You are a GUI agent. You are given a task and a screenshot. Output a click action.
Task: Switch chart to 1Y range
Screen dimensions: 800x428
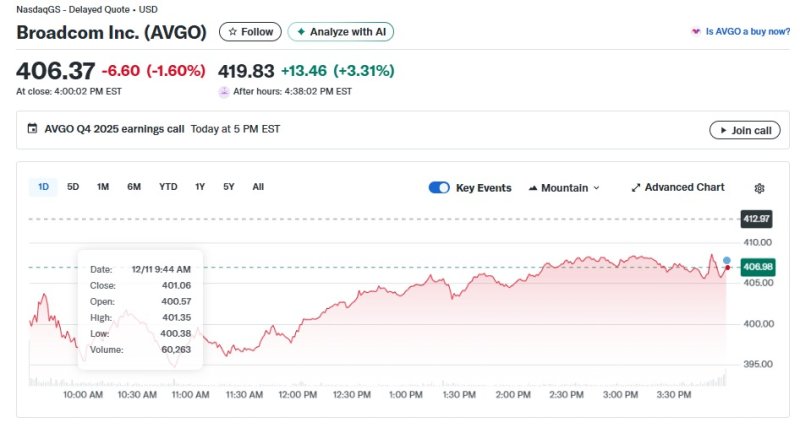coord(200,187)
